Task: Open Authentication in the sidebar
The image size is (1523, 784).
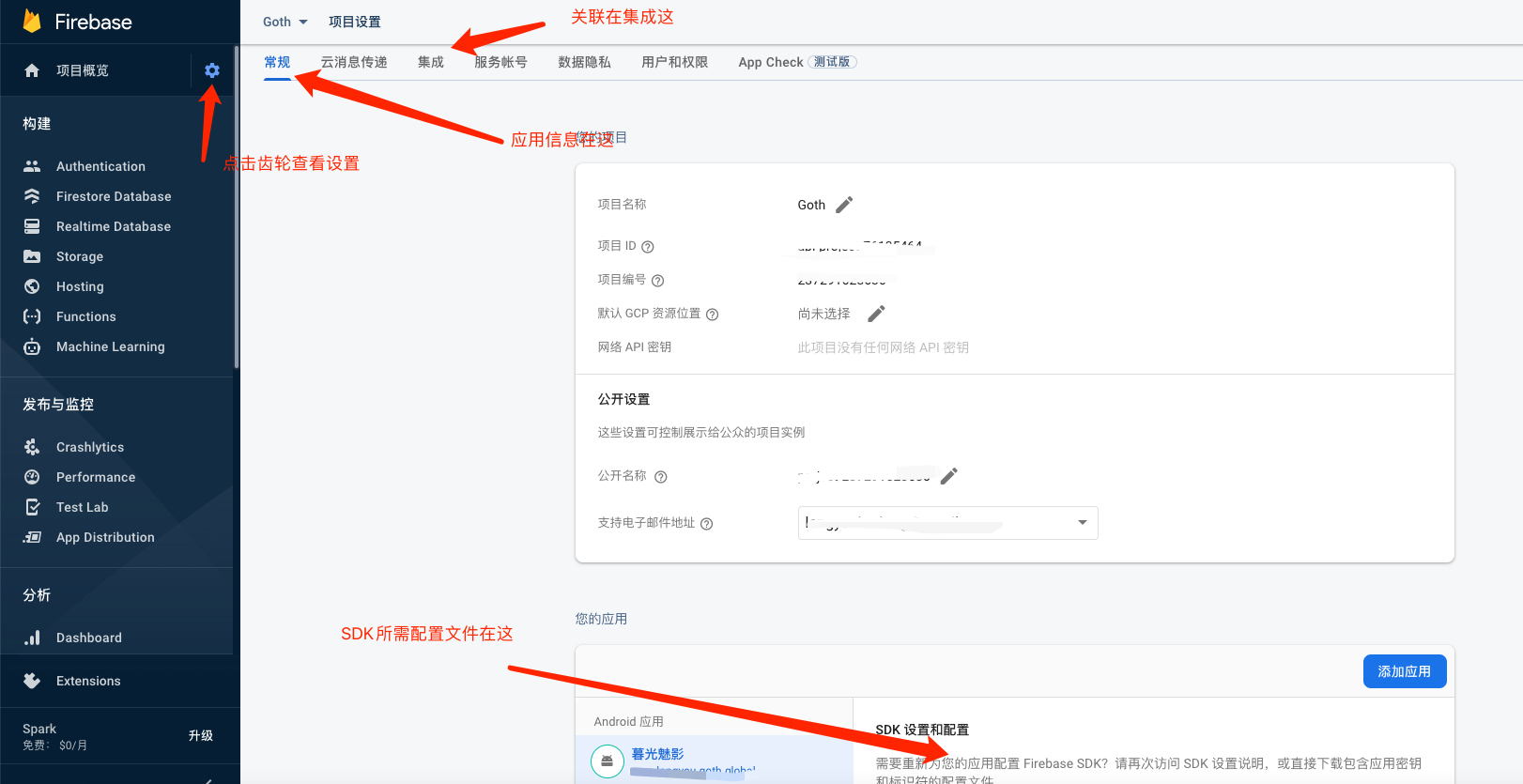Action: (100, 166)
